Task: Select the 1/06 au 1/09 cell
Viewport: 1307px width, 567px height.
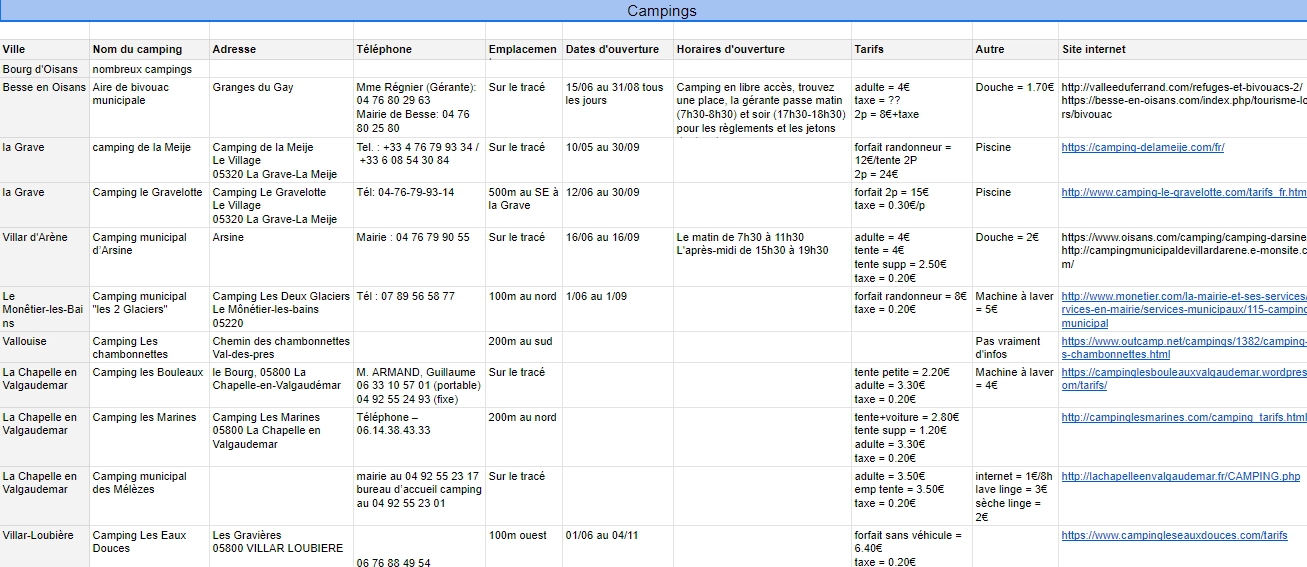Action: 617,309
